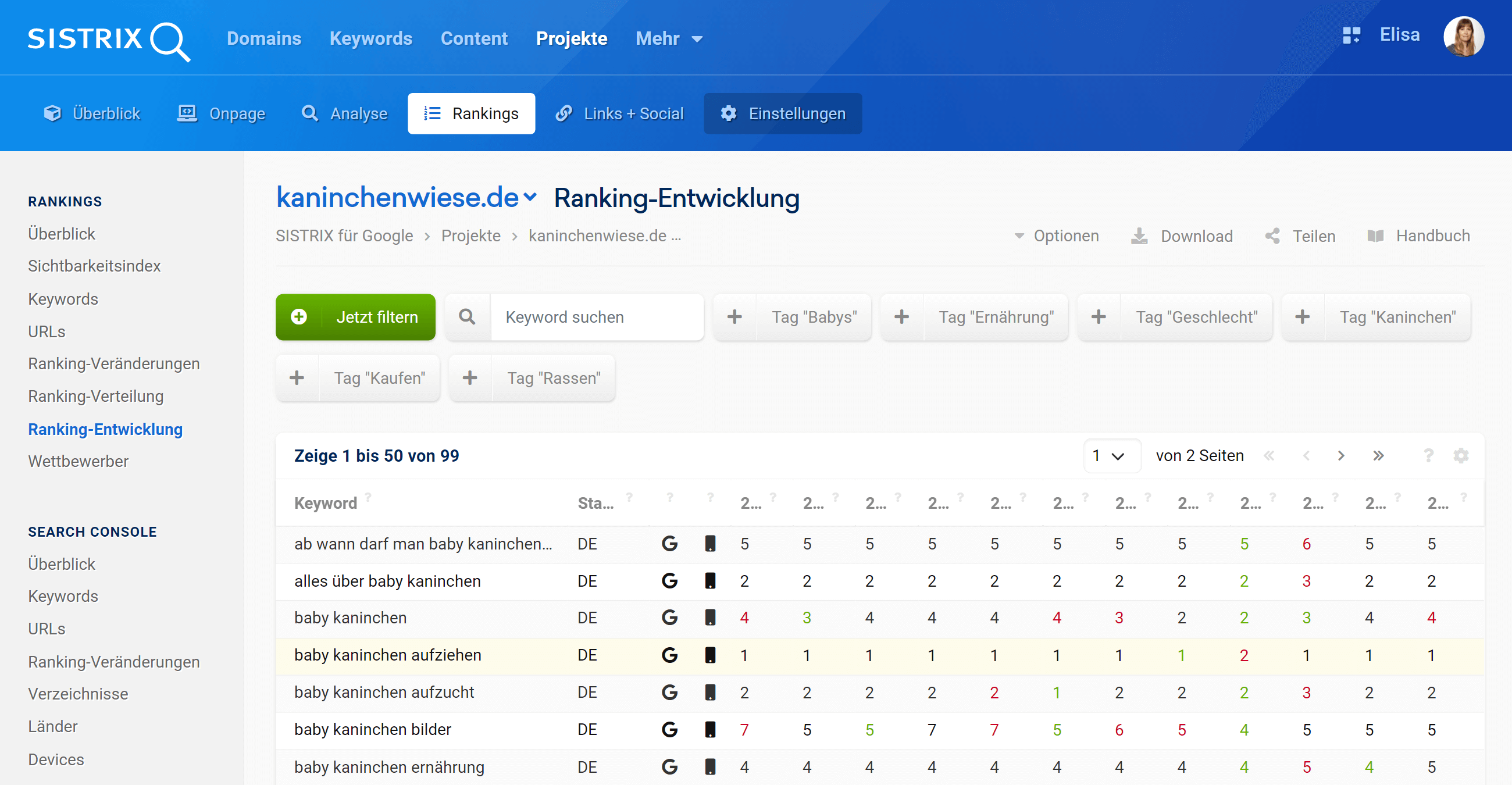This screenshot has height=785, width=1512.
Task: Add the Tag "Rassen" filter plus icon
Action: (469, 378)
